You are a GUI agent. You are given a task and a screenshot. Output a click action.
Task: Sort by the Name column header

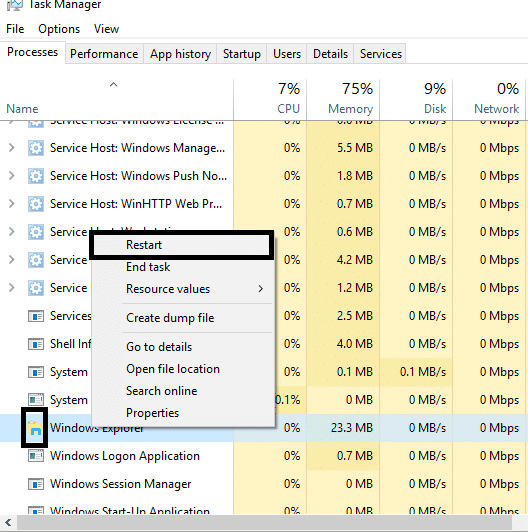pos(117,100)
